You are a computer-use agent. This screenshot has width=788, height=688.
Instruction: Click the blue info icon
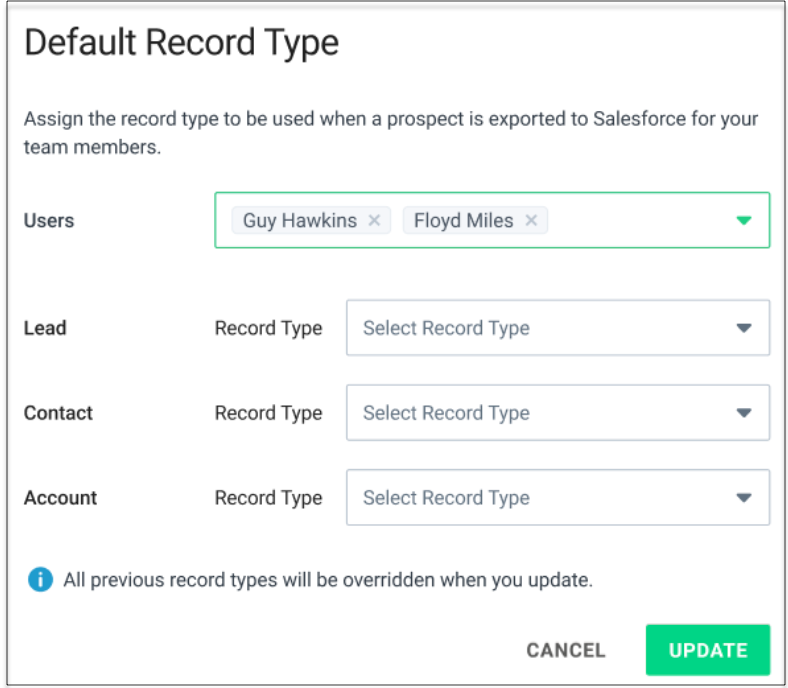pos(39,580)
